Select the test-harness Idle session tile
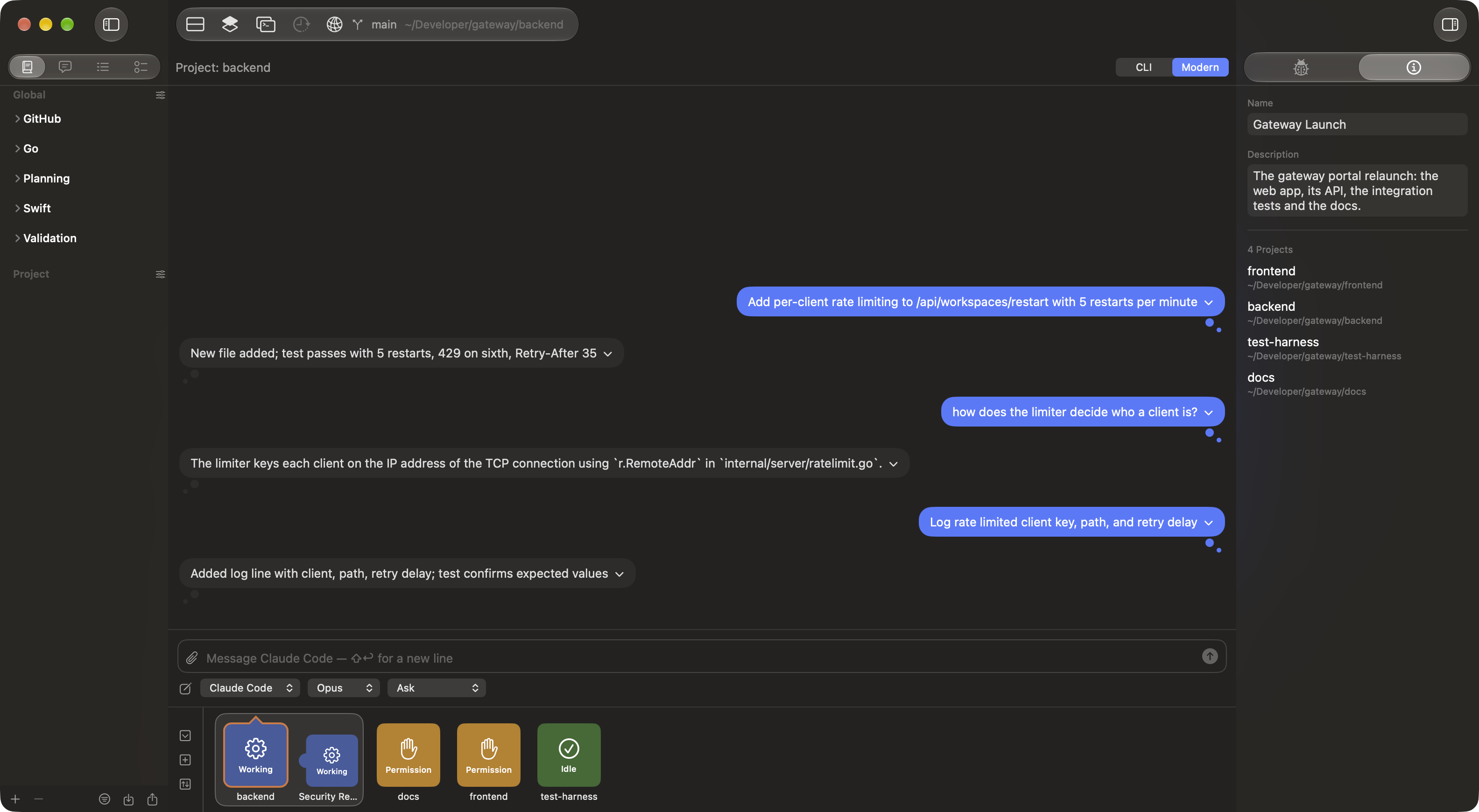Screen dimensions: 1479x812 coord(569,755)
